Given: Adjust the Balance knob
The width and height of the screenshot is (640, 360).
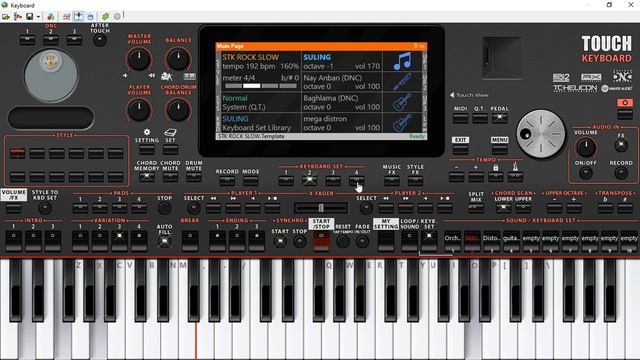Looking at the screenshot, I should 178,59.
